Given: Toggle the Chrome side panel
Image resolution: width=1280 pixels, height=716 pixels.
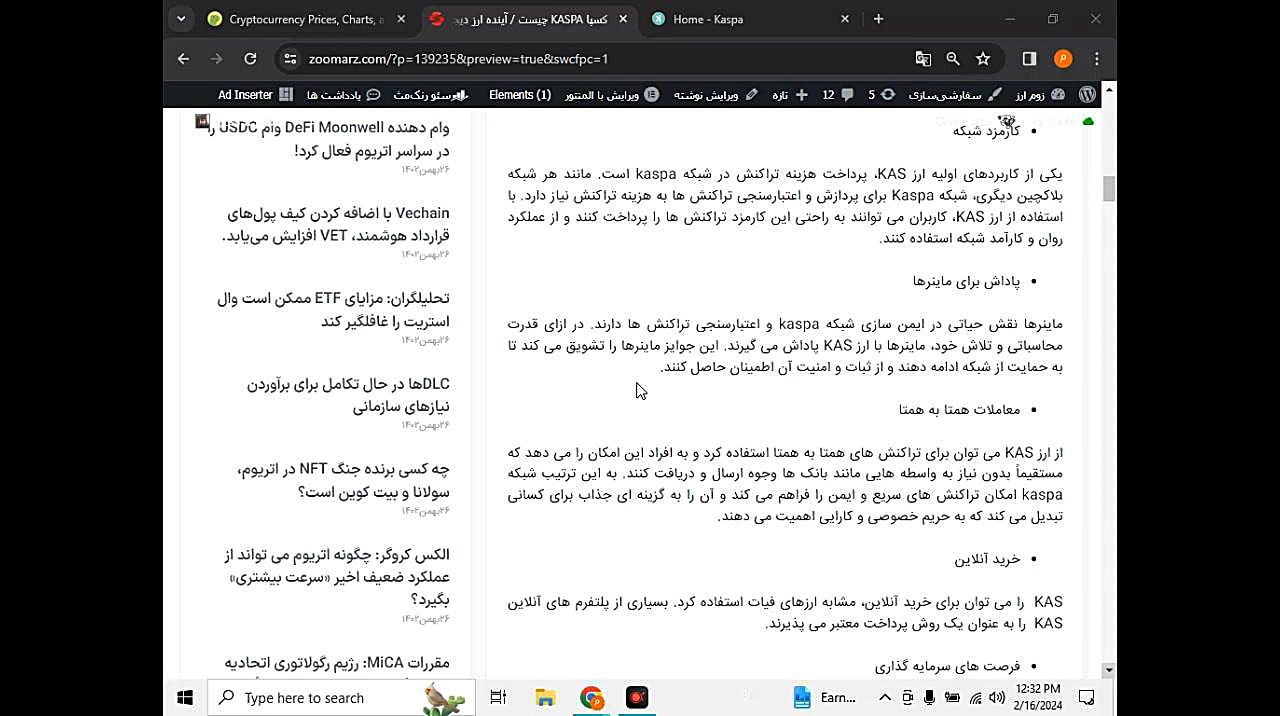Looking at the screenshot, I should pos(1029,59).
